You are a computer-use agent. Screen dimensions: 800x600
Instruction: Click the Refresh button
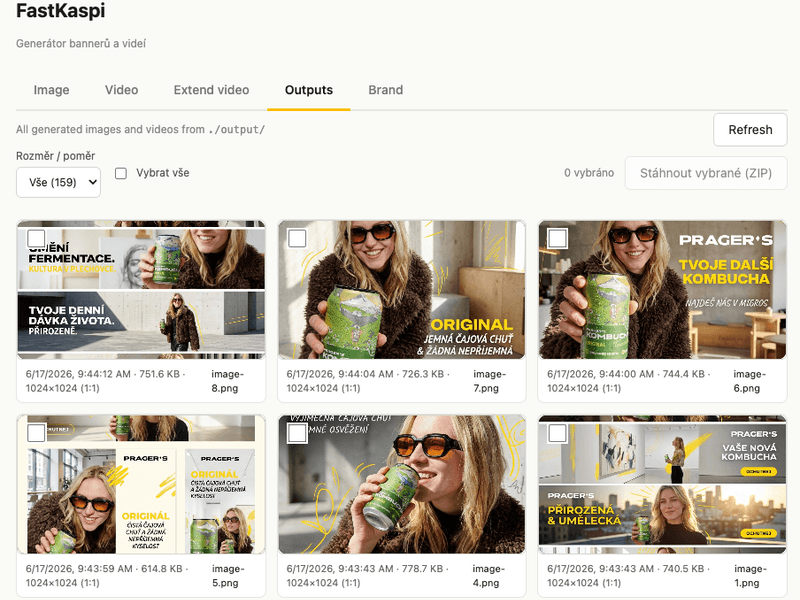click(x=750, y=130)
